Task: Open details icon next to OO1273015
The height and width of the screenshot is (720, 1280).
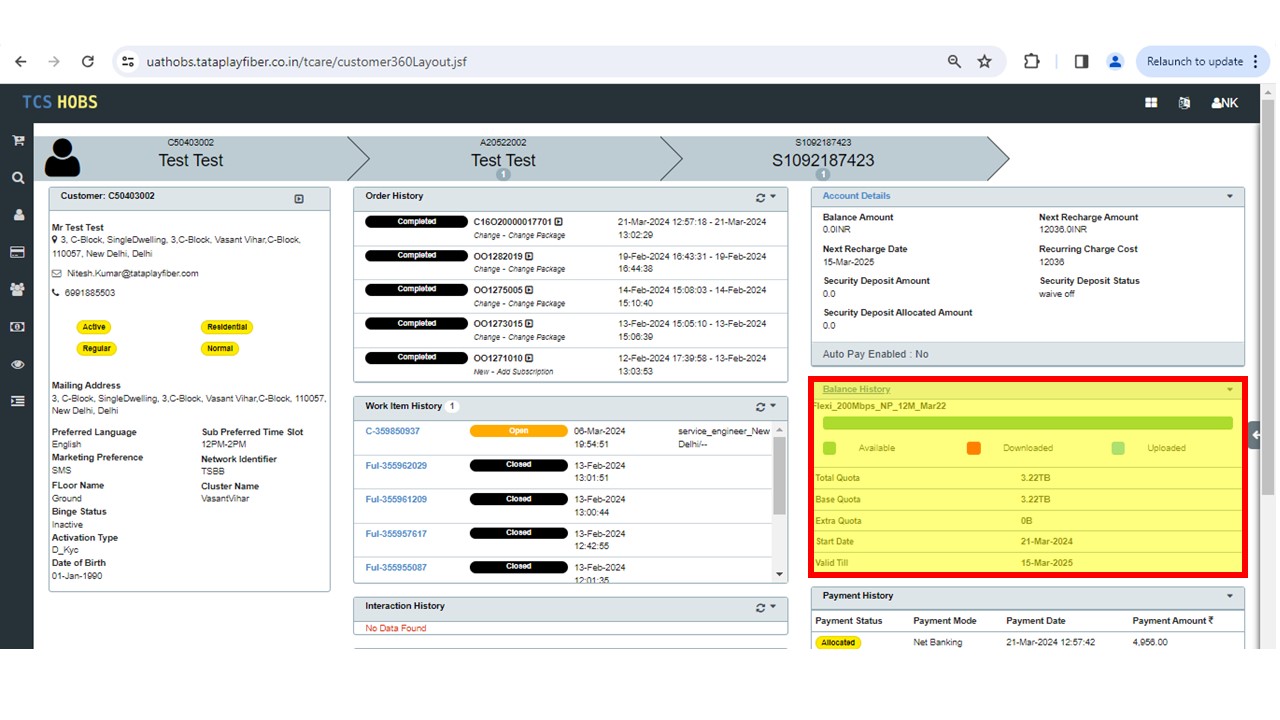Action: [529, 324]
